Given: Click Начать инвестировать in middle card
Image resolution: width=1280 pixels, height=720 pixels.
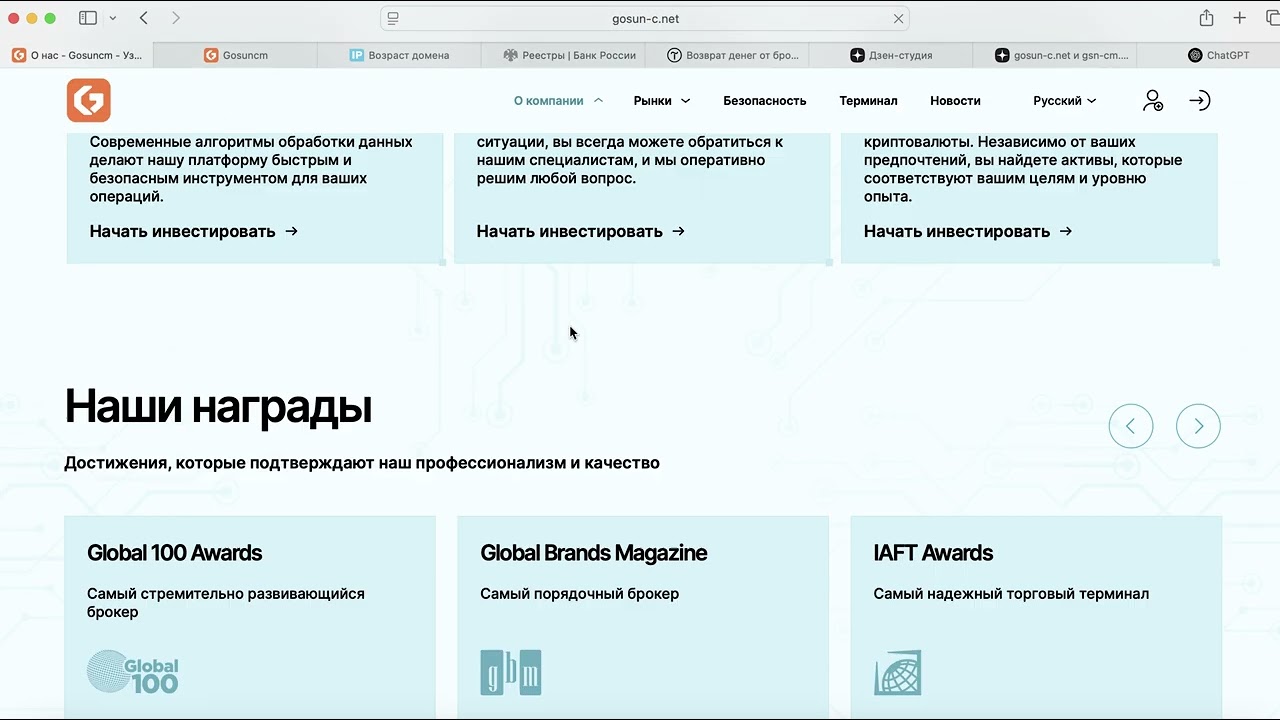Looking at the screenshot, I should coord(581,231).
